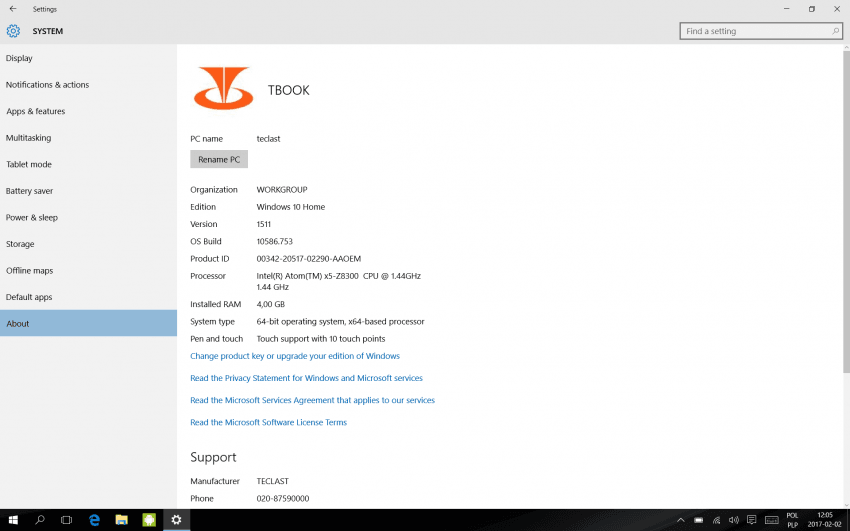This screenshot has width=850, height=531.
Task: Select Display in the System sidebar
Action: click(19, 58)
